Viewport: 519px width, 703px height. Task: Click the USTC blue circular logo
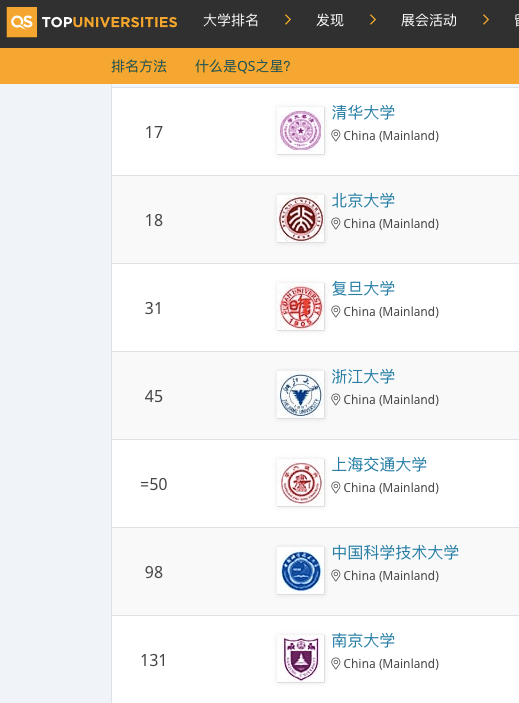pos(300,570)
